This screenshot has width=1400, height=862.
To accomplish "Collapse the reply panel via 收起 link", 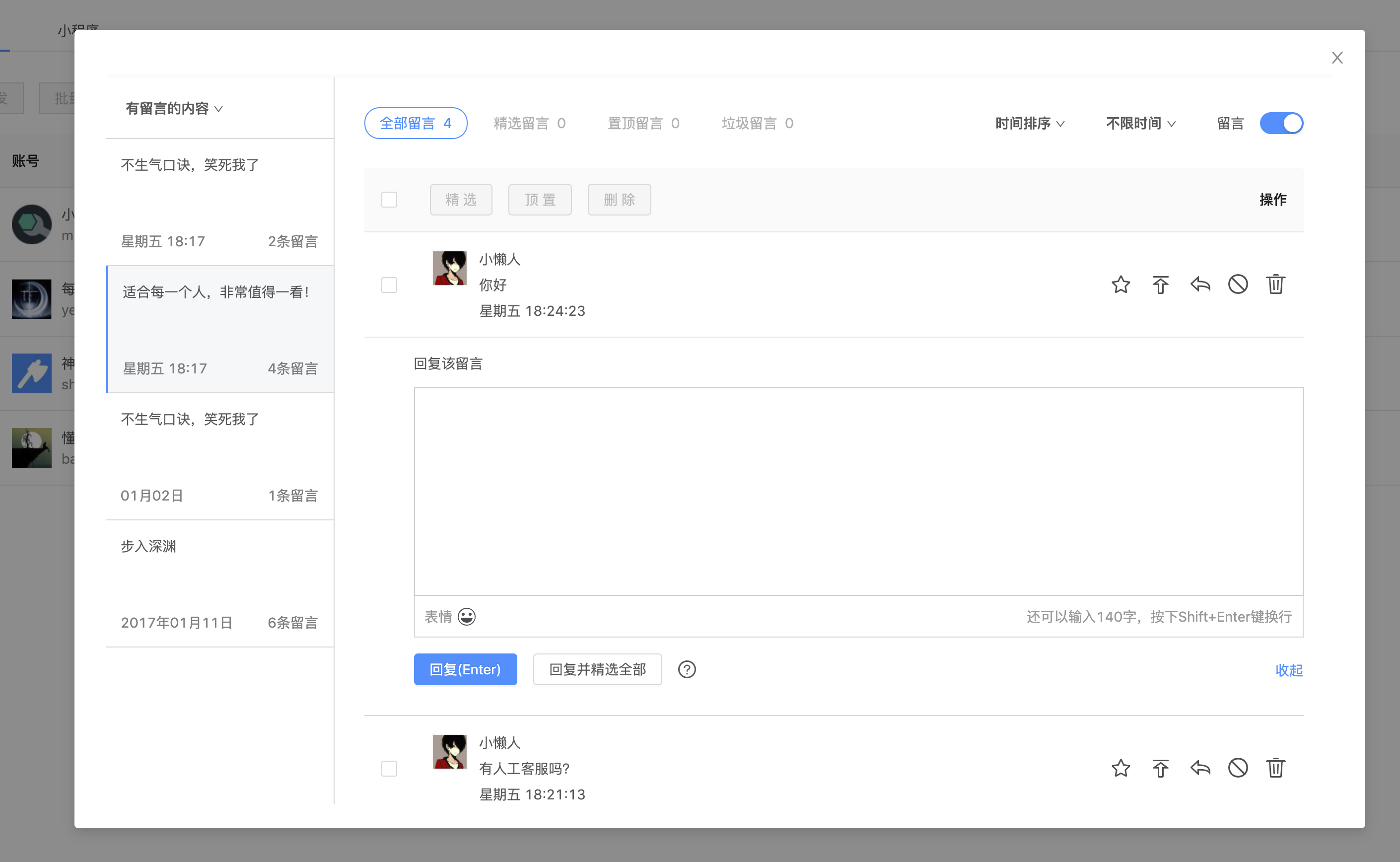I will (1288, 670).
